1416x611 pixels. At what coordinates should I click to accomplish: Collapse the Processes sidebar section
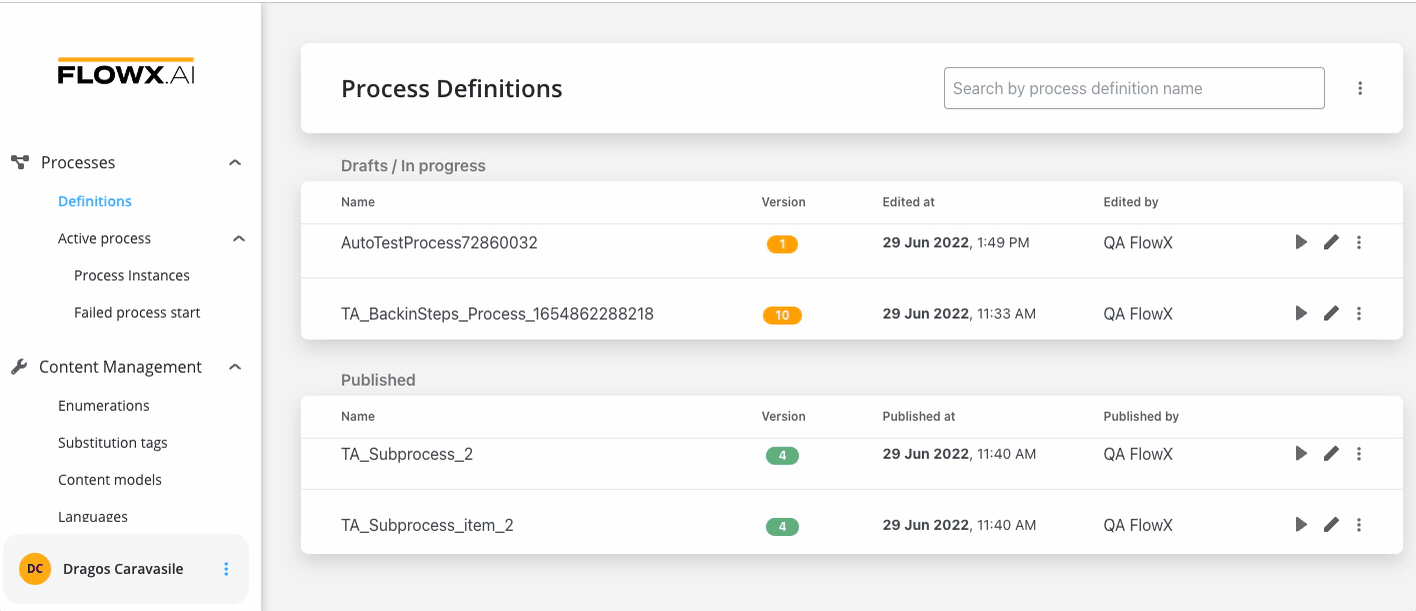tap(235, 162)
